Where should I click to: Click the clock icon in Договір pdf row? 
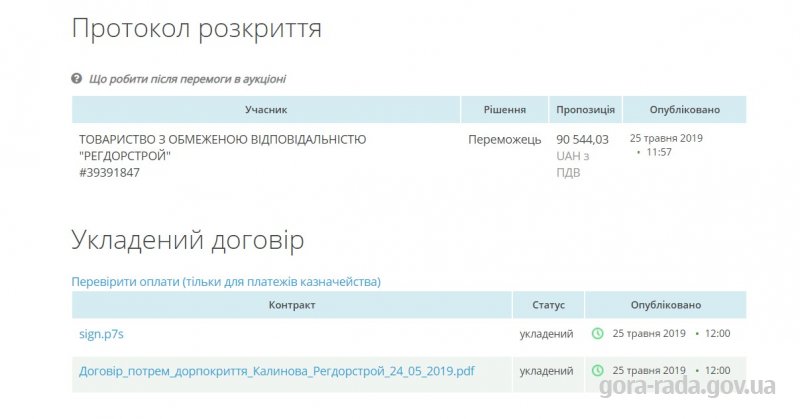click(597, 371)
